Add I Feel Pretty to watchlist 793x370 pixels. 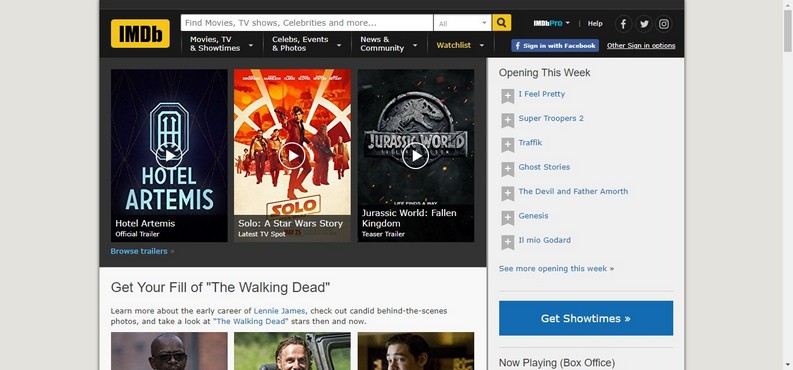click(x=507, y=96)
